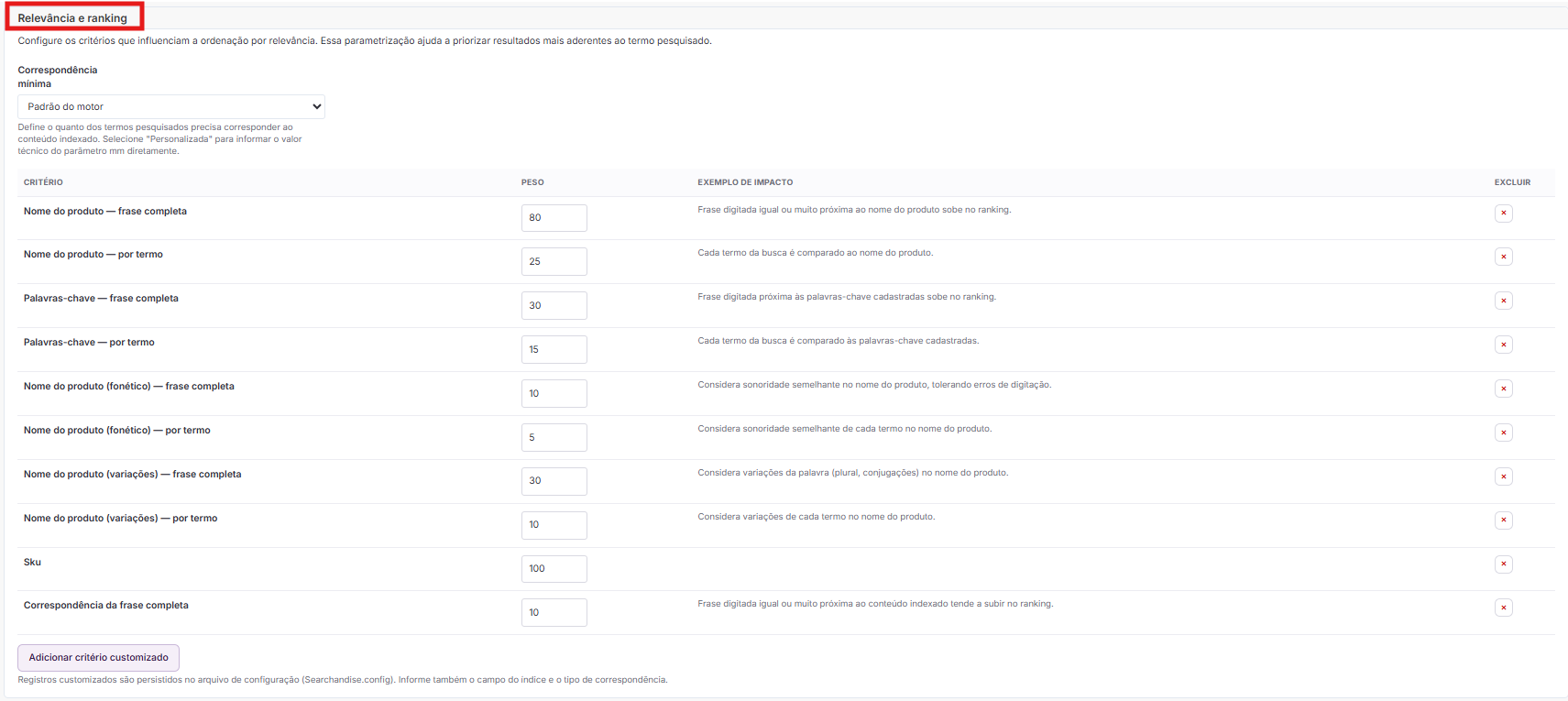The height and width of the screenshot is (701, 1568).
Task: Click 'Nome do produto (fonético) — por termo' label
Action: point(117,431)
